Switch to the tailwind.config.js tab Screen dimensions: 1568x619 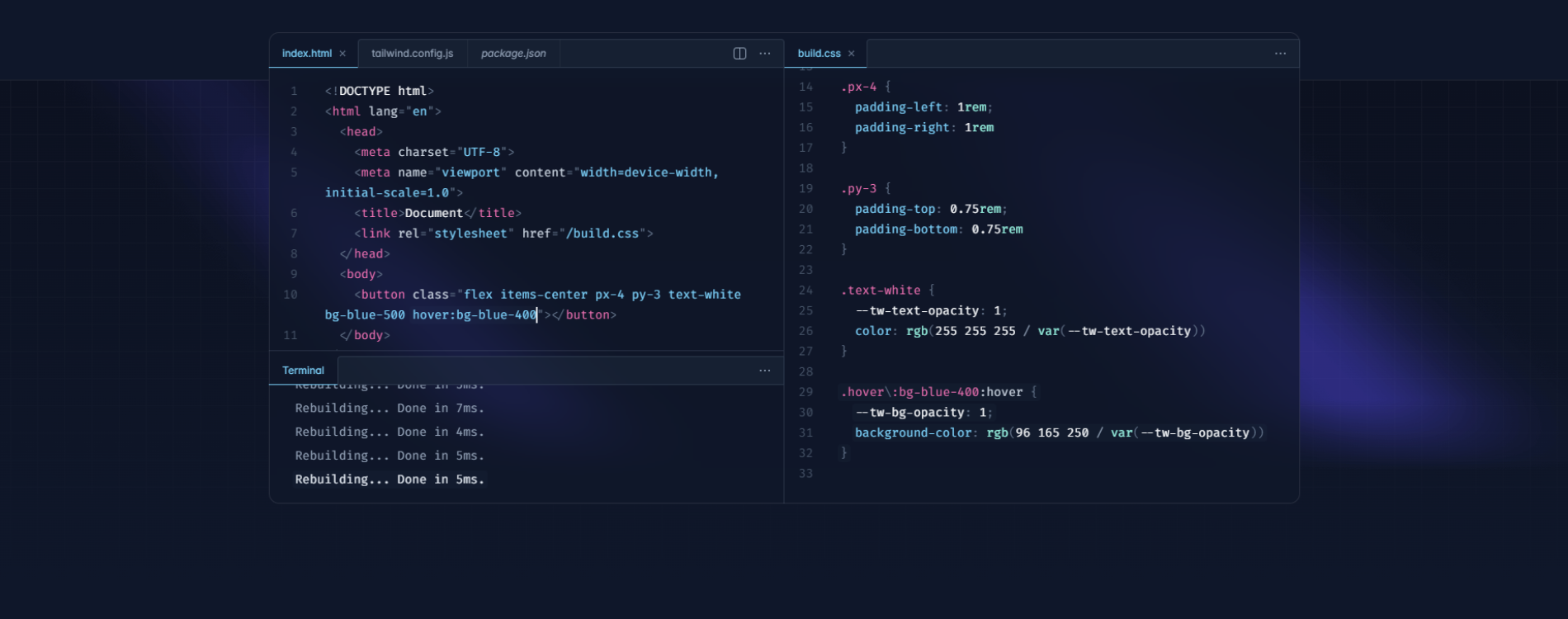click(412, 54)
